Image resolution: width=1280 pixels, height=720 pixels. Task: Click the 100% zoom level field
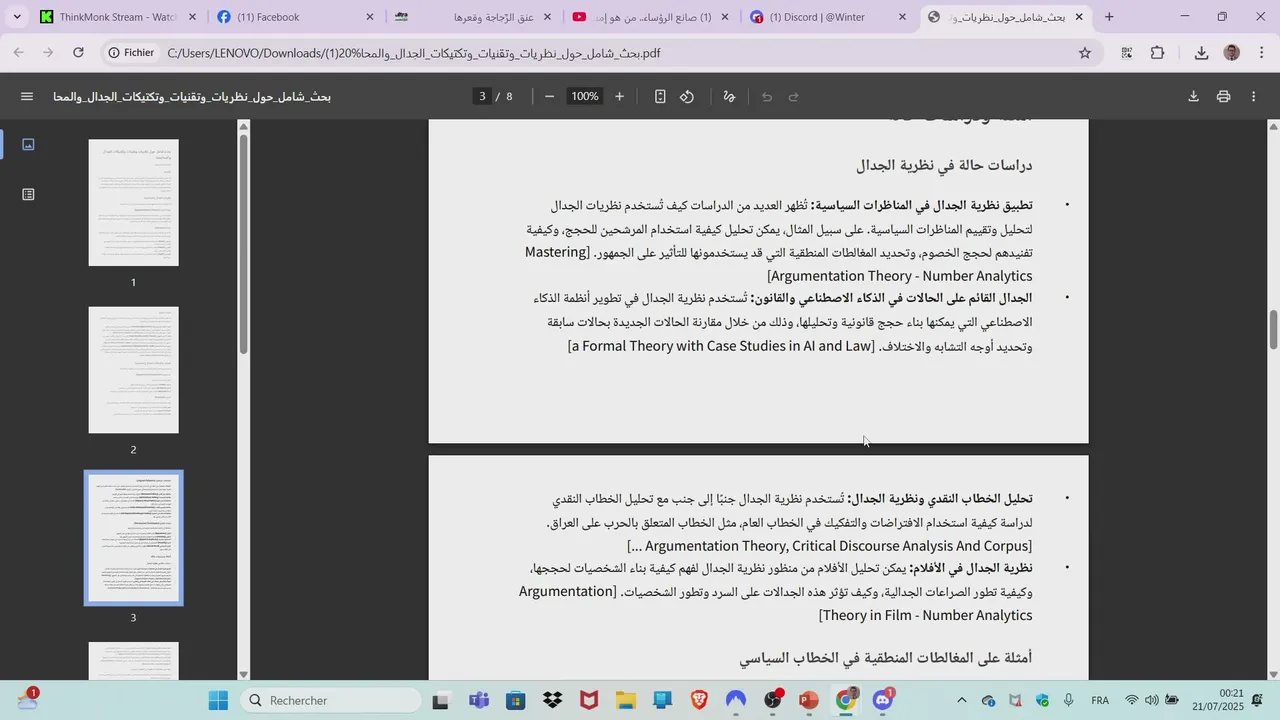pos(584,97)
